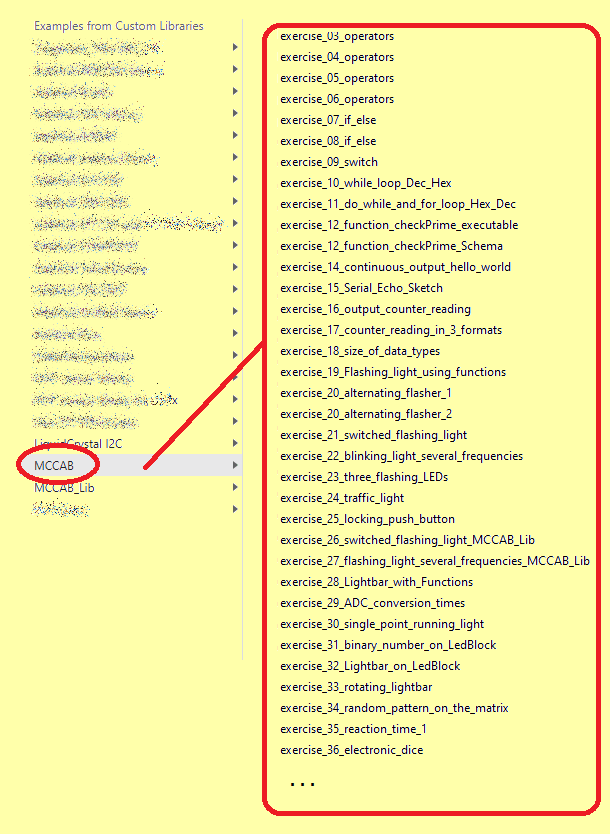Image resolution: width=610 pixels, height=834 pixels.
Task: Open exercise_30_single_point_running_light
Action: coord(382,624)
